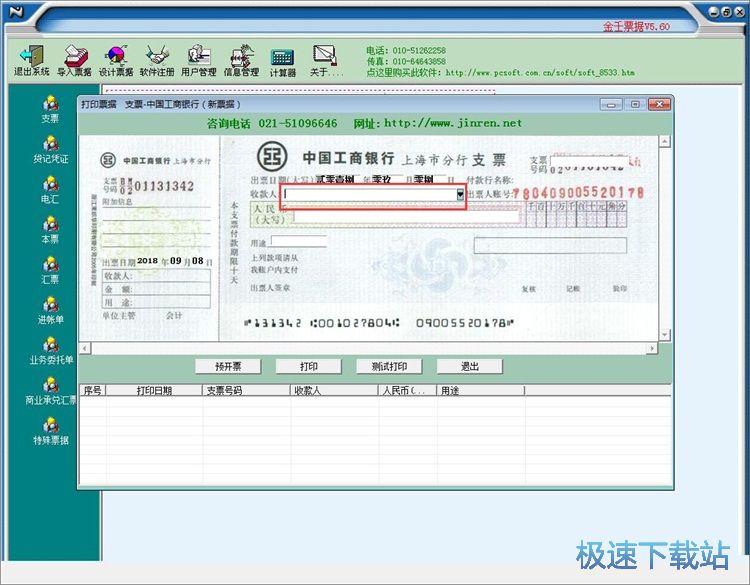750x585 pixels.
Task: Close the 打印票据 dialog window
Action: point(660,104)
